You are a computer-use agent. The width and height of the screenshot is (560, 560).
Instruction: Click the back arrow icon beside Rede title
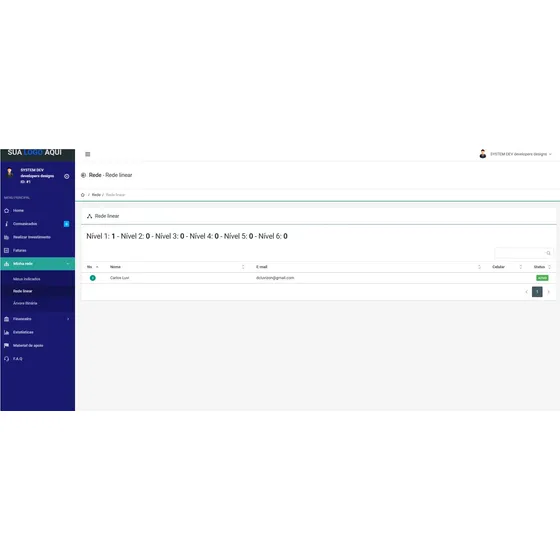pyautogui.click(x=83, y=175)
